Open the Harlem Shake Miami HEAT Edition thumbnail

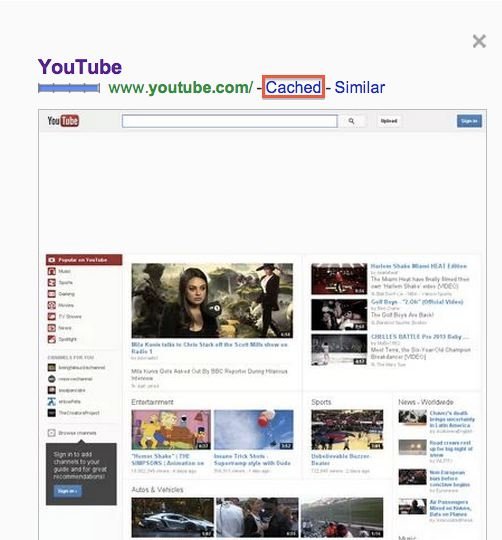tap(339, 279)
